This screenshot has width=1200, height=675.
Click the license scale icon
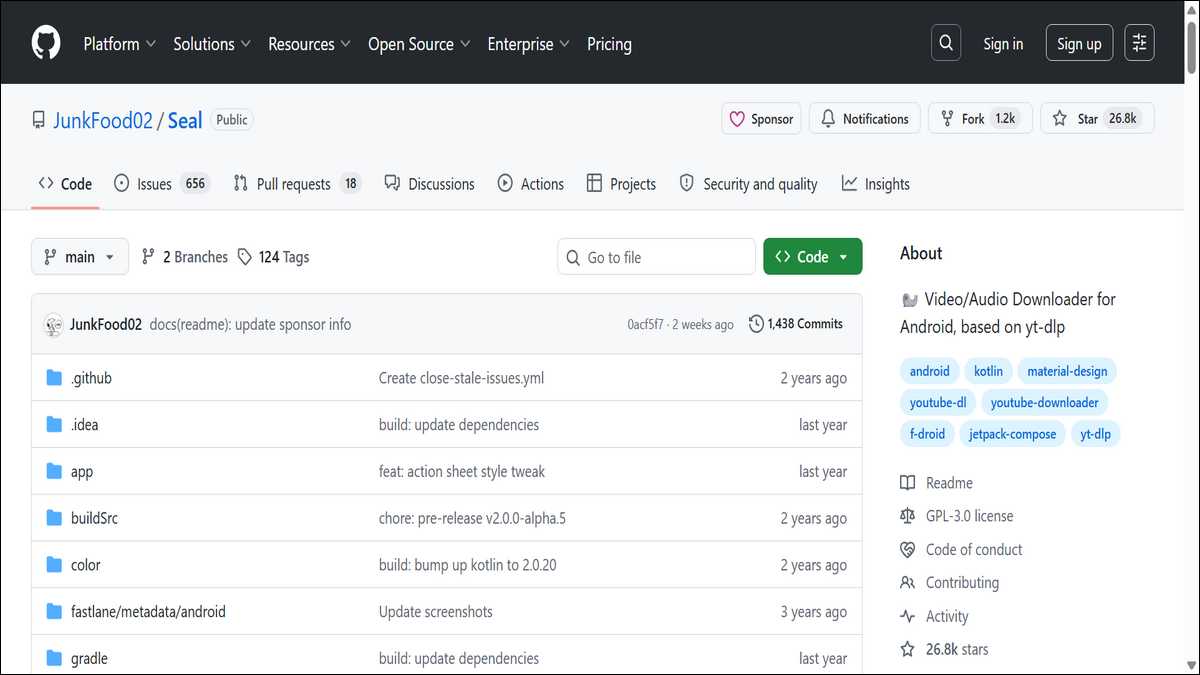[x=907, y=516]
